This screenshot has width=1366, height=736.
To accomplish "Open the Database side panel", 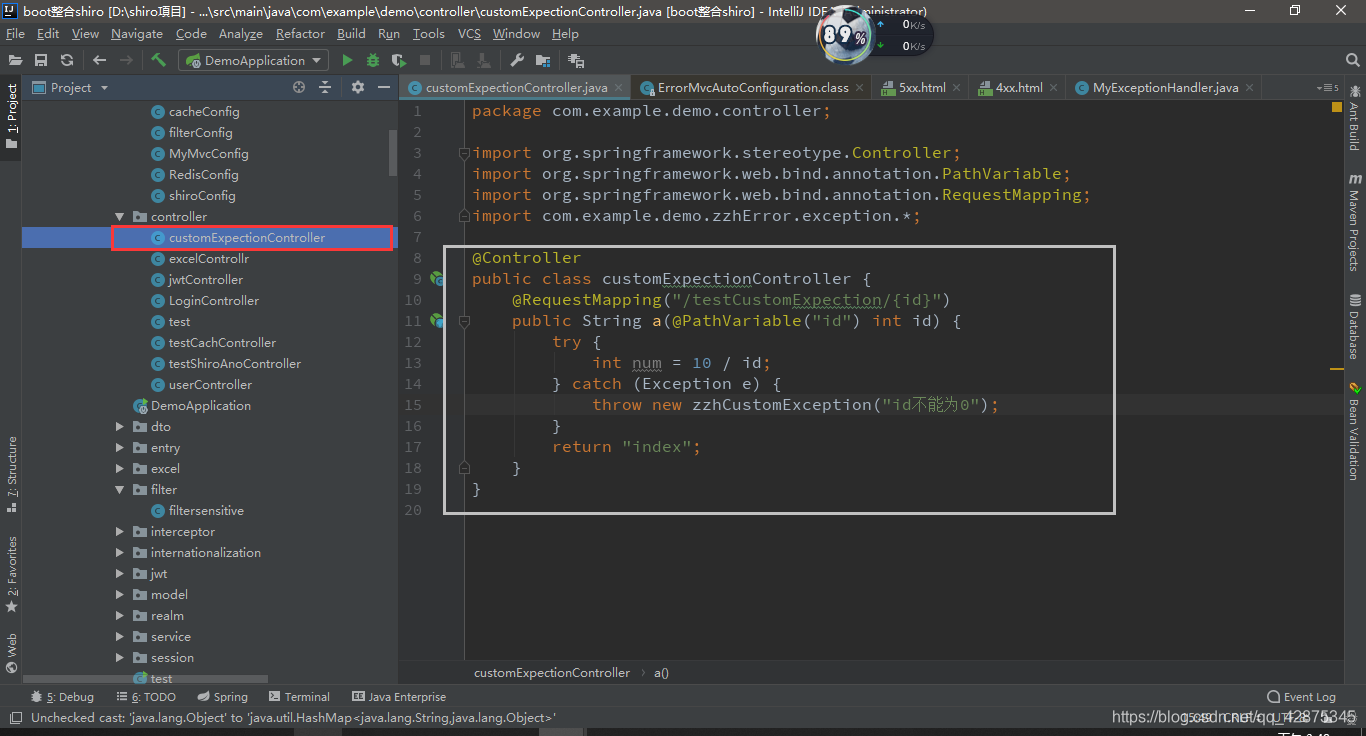I will [1354, 326].
